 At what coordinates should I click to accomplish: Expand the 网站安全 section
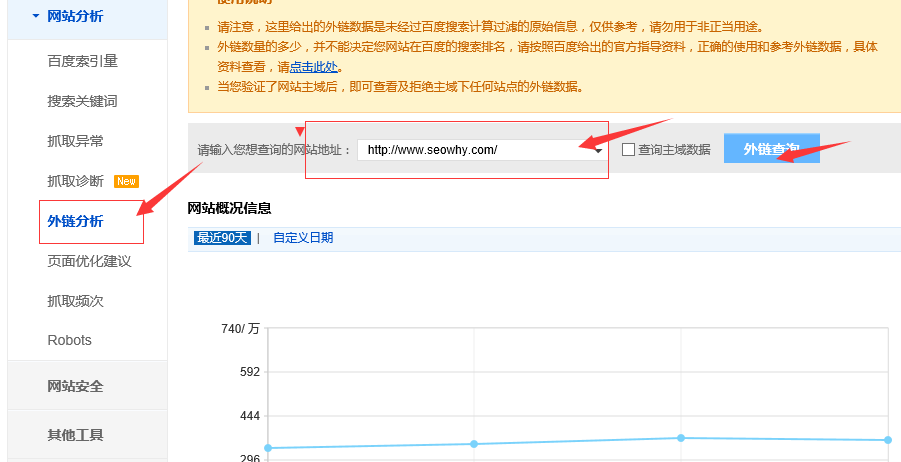(x=75, y=386)
